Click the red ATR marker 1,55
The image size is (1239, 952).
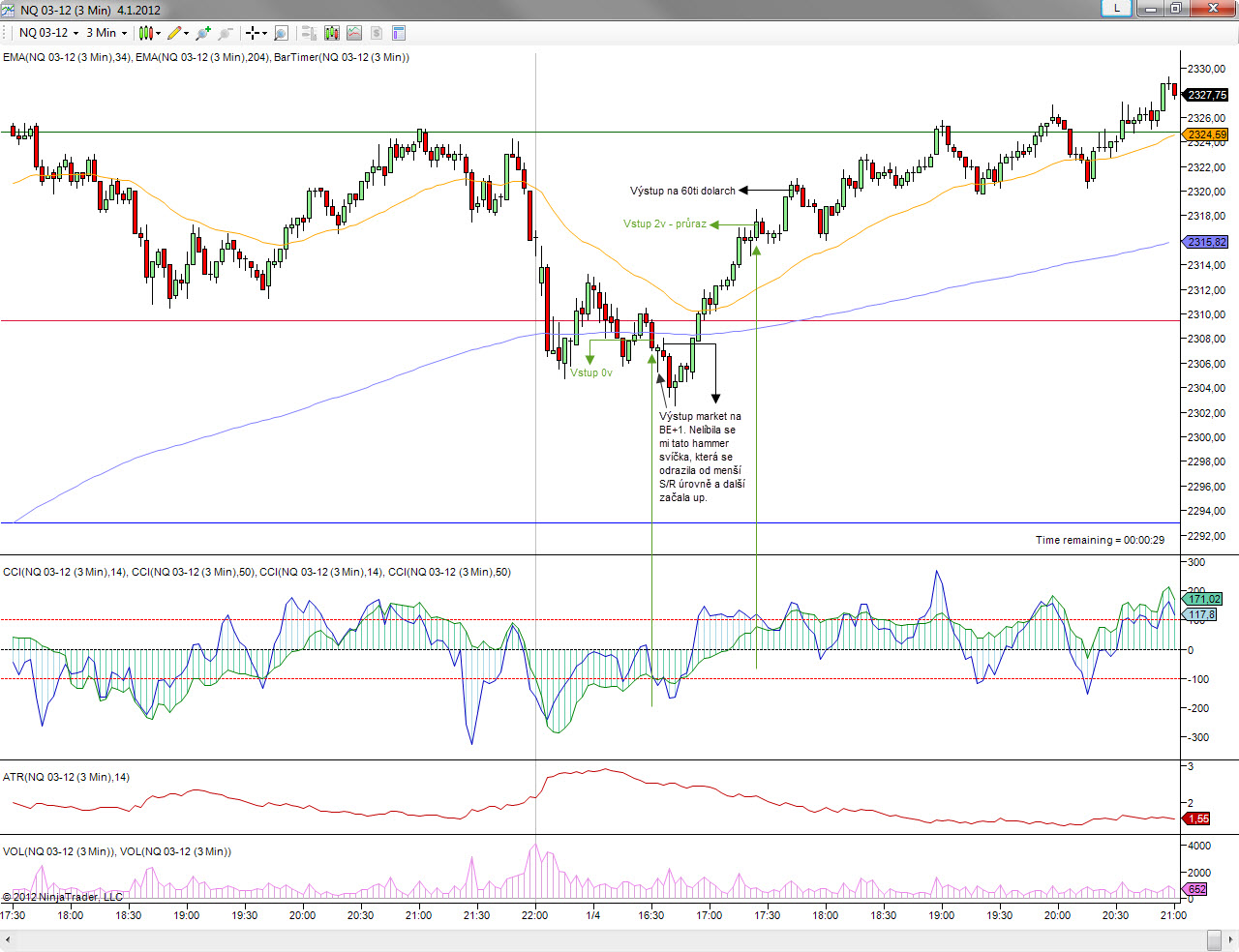tap(1197, 818)
